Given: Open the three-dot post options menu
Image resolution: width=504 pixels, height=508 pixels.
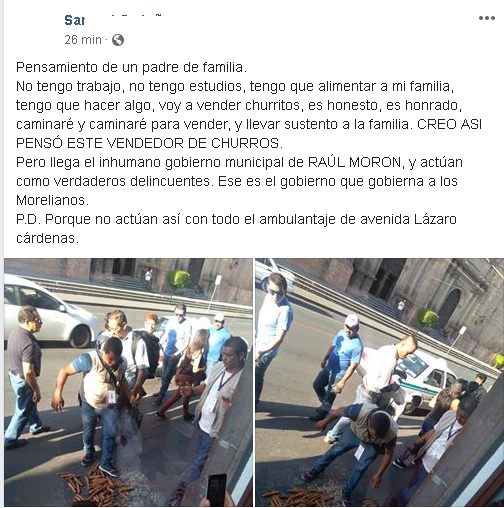Looking at the screenshot, I should (x=486, y=18).
